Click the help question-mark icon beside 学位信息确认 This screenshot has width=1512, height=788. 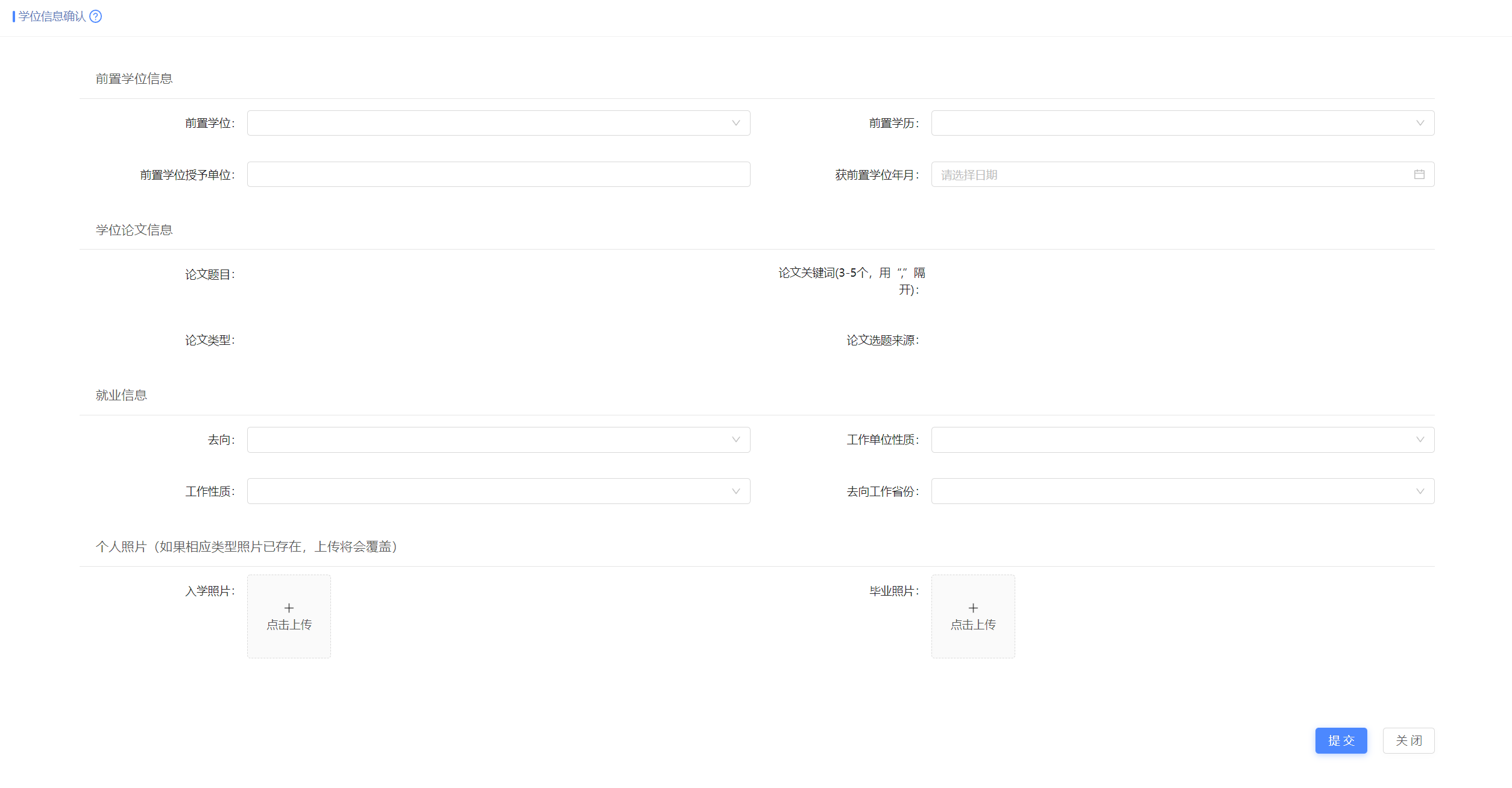click(x=95, y=16)
